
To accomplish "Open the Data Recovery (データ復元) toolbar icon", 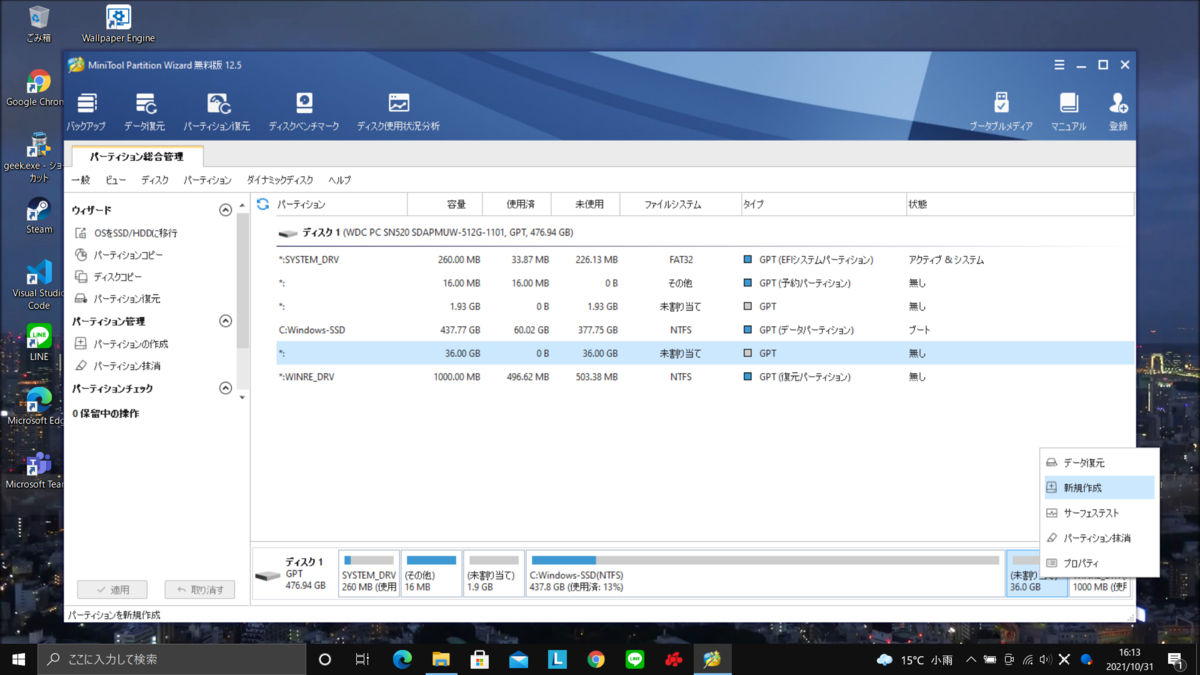I will 145,112.
